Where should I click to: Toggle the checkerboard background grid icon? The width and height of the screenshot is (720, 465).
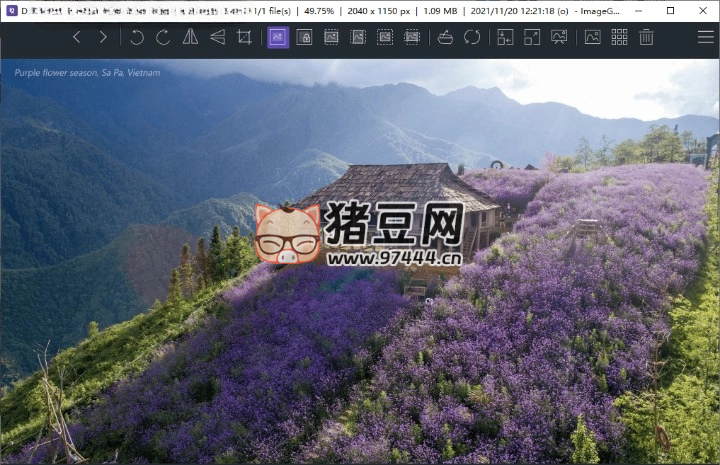tap(619, 37)
